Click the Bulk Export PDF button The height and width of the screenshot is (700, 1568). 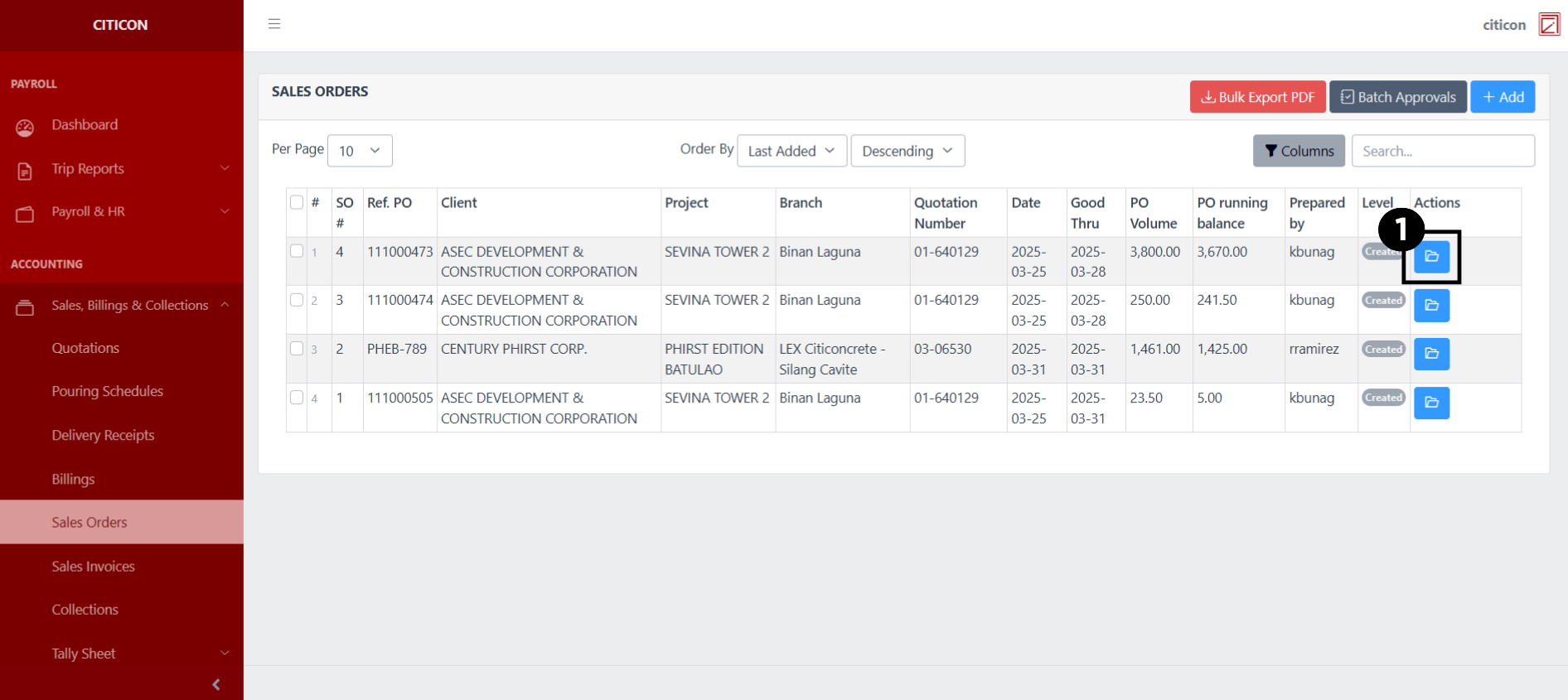pyautogui.click(x=1257, y=97)
